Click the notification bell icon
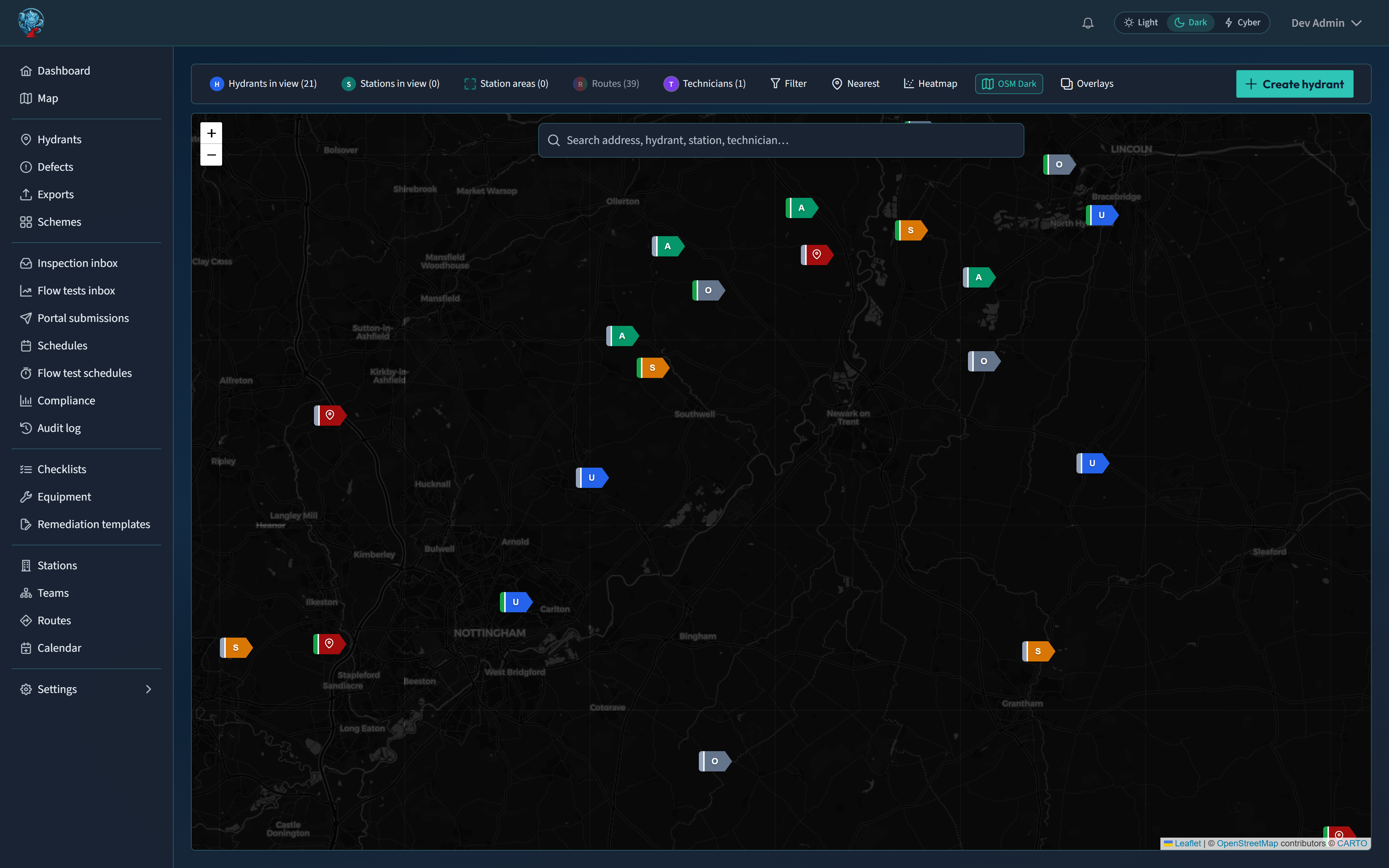Screen dimensions: 1389x868 pos(1088,23)
